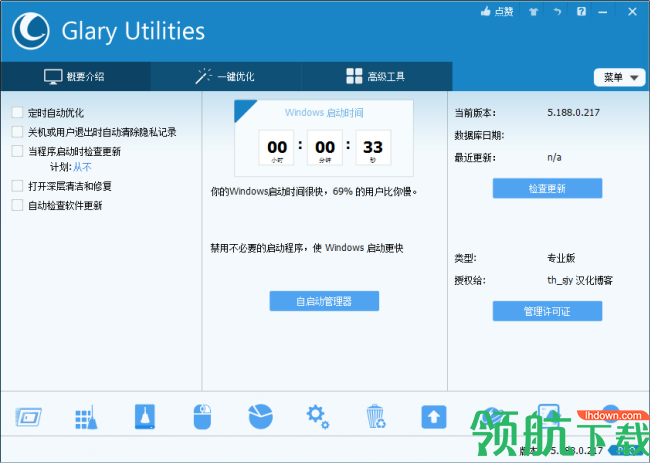Screen dimensions: 650x463
Task: Click the seconds box showing 33
Action: [373, 148]
